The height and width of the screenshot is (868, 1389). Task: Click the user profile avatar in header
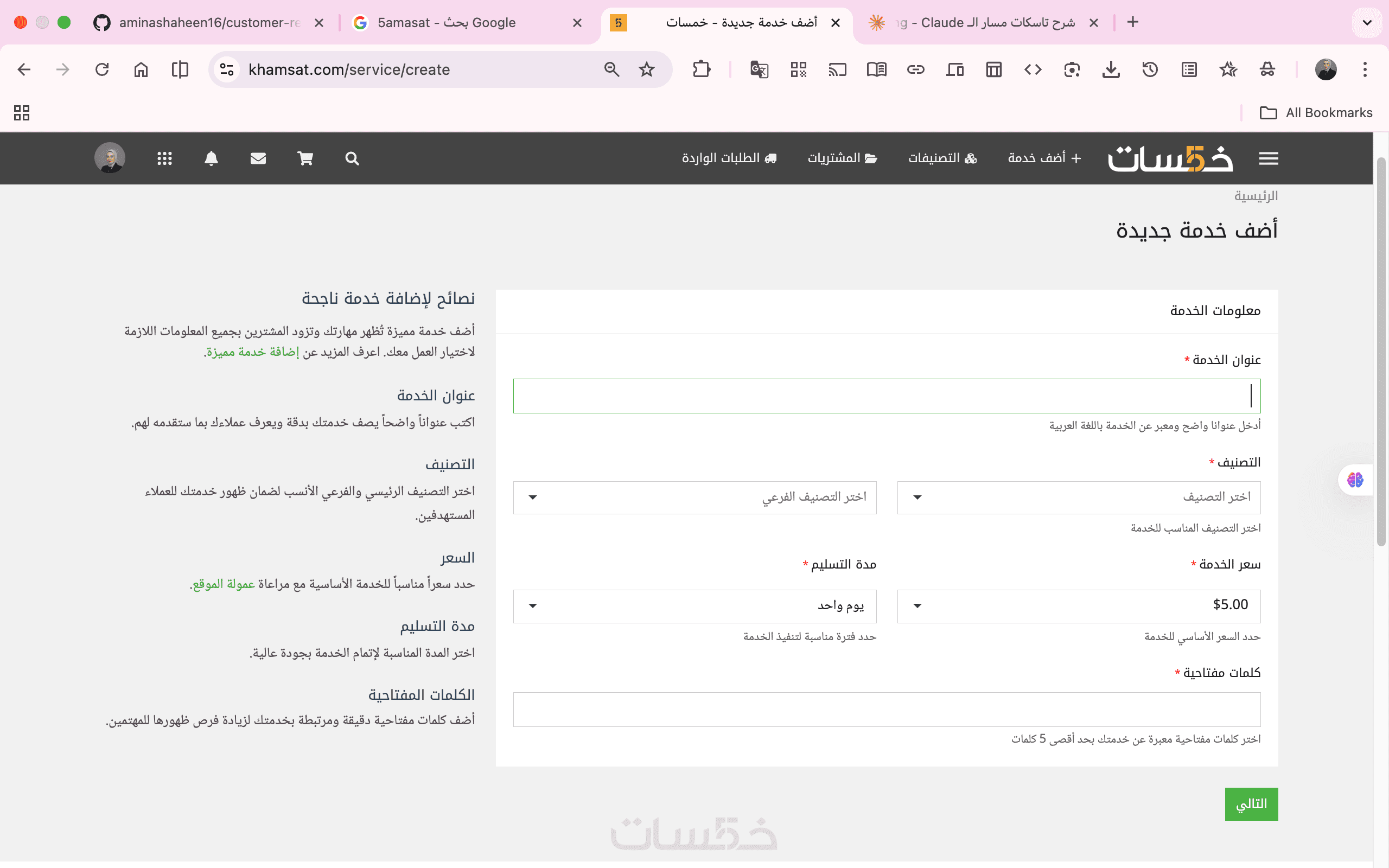point(110,158)
